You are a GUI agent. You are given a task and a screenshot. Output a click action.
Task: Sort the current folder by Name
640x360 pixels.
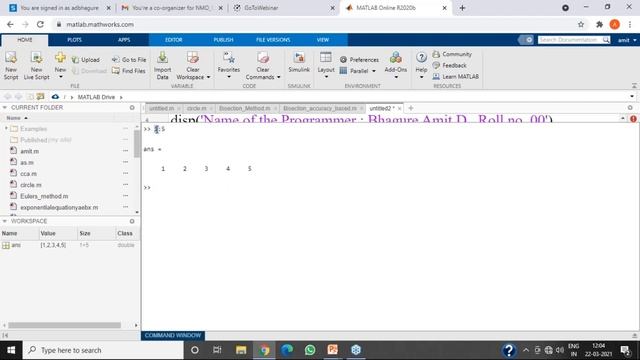13,118
